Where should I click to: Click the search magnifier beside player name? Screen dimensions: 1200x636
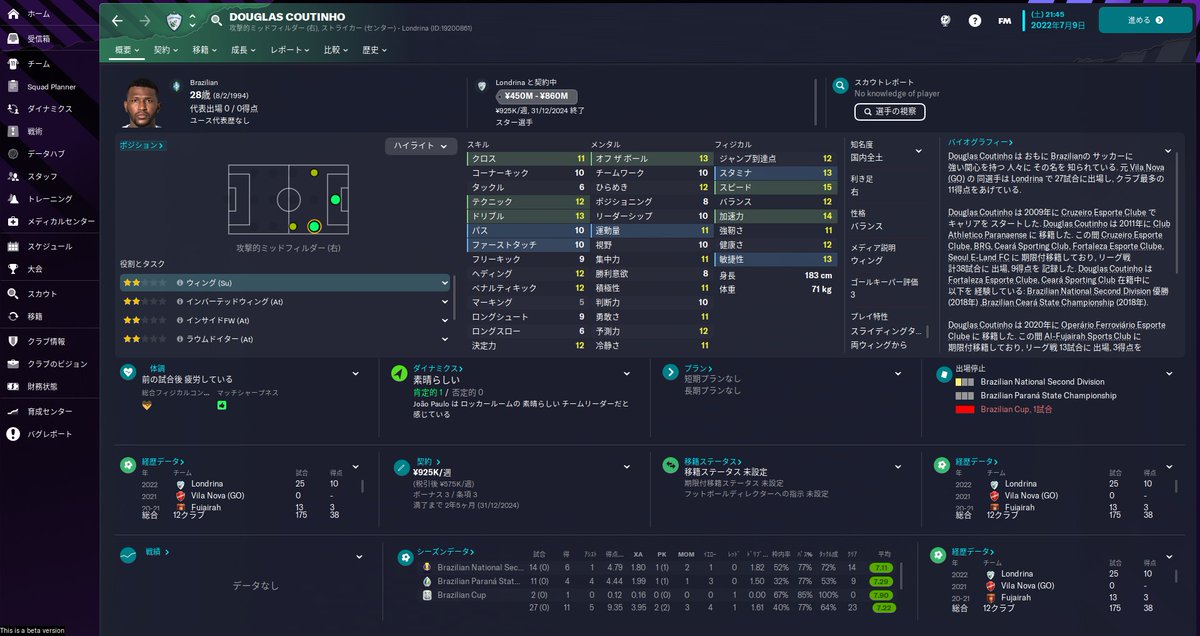(x=217, y=21)
